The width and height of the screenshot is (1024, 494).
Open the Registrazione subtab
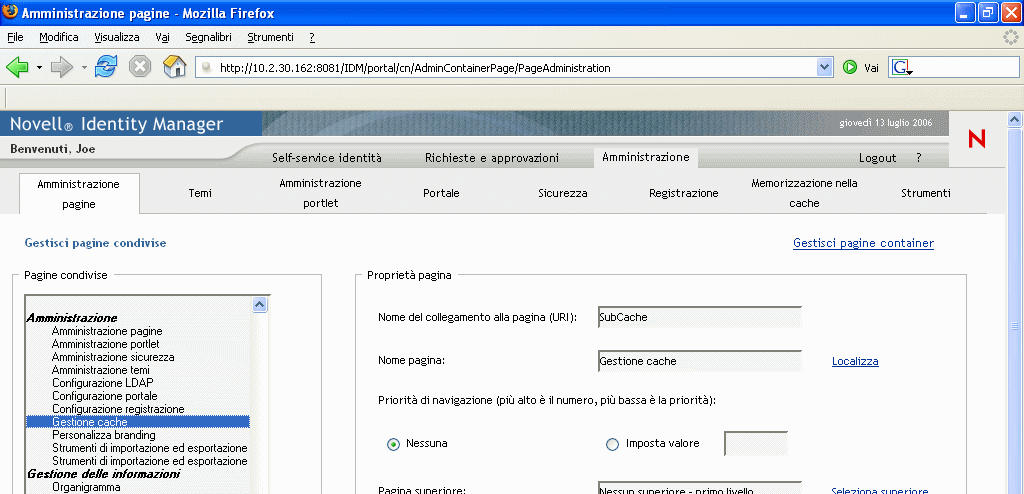click(683, 193)
